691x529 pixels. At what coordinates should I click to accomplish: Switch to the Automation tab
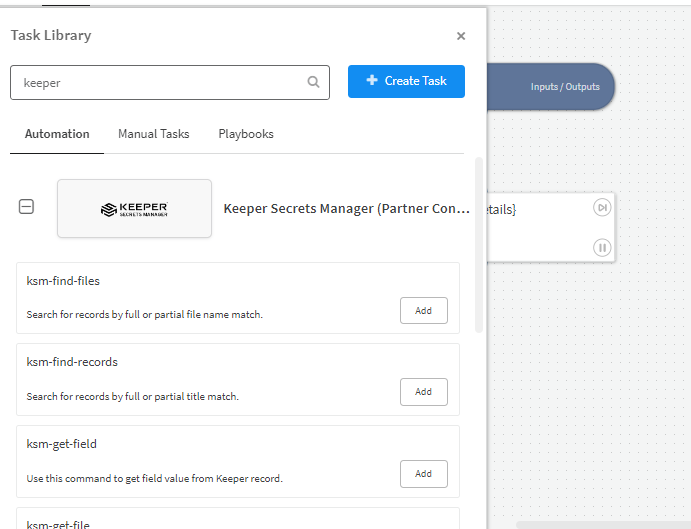(x=57, y=134)
